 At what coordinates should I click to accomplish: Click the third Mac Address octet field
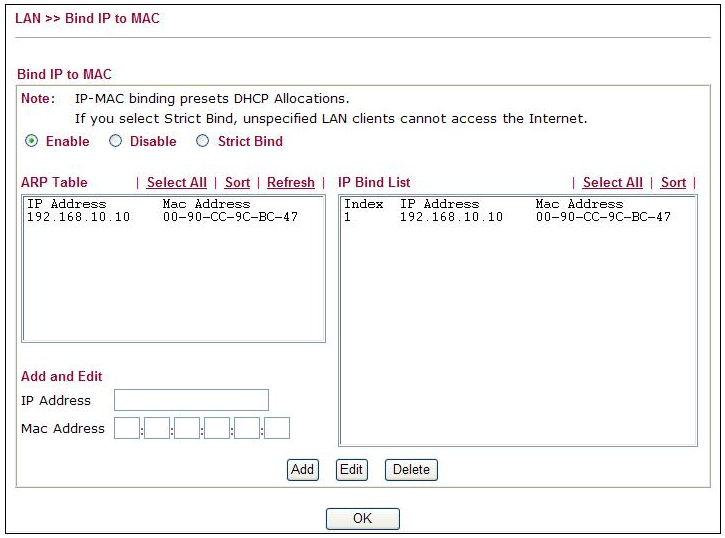[187, 429]
